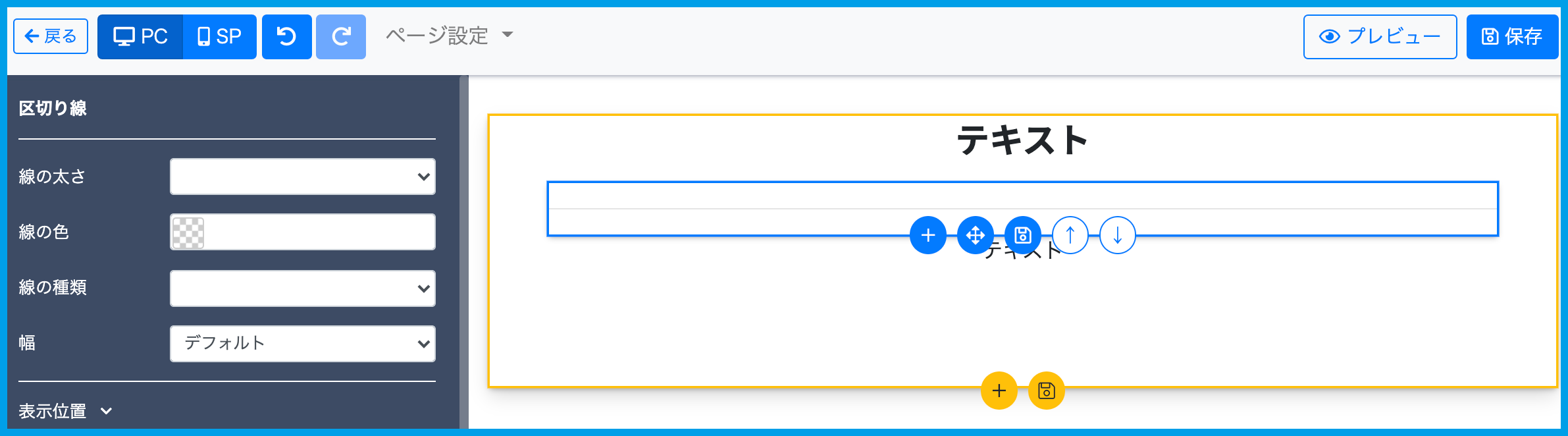Move divider down with arrow icon
Viewport: 1568px width, 436px height.
1117,235
